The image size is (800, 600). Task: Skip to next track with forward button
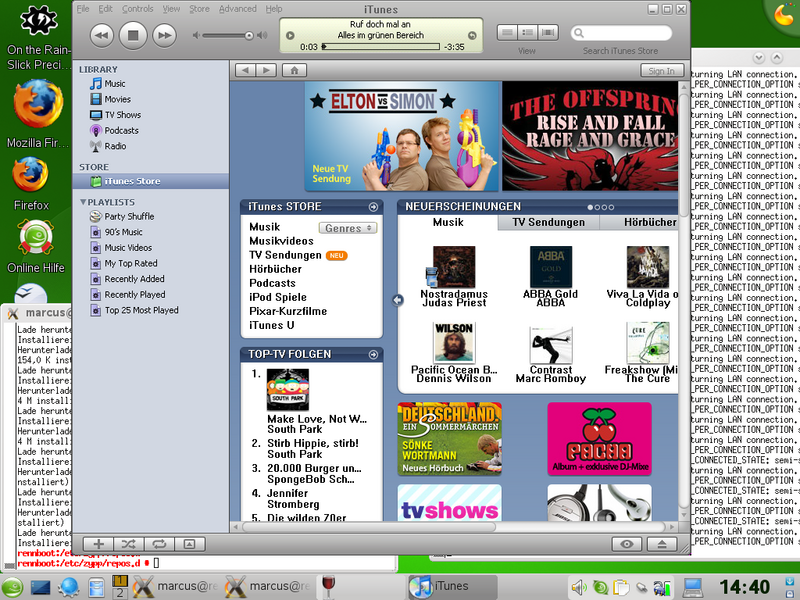(163, 35)
